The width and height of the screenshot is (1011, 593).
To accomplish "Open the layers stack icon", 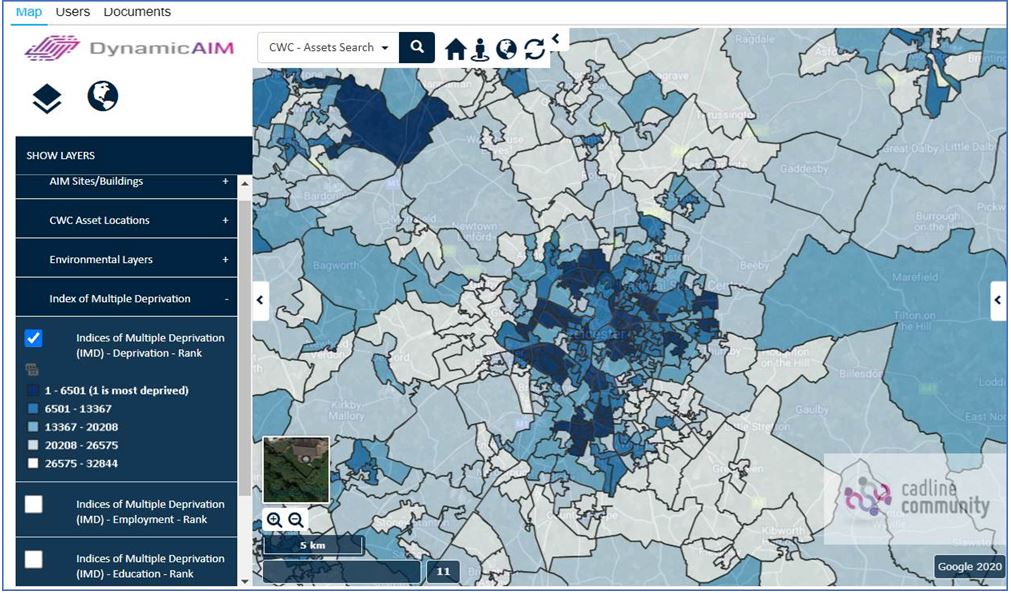I will (x=47, y=99).
